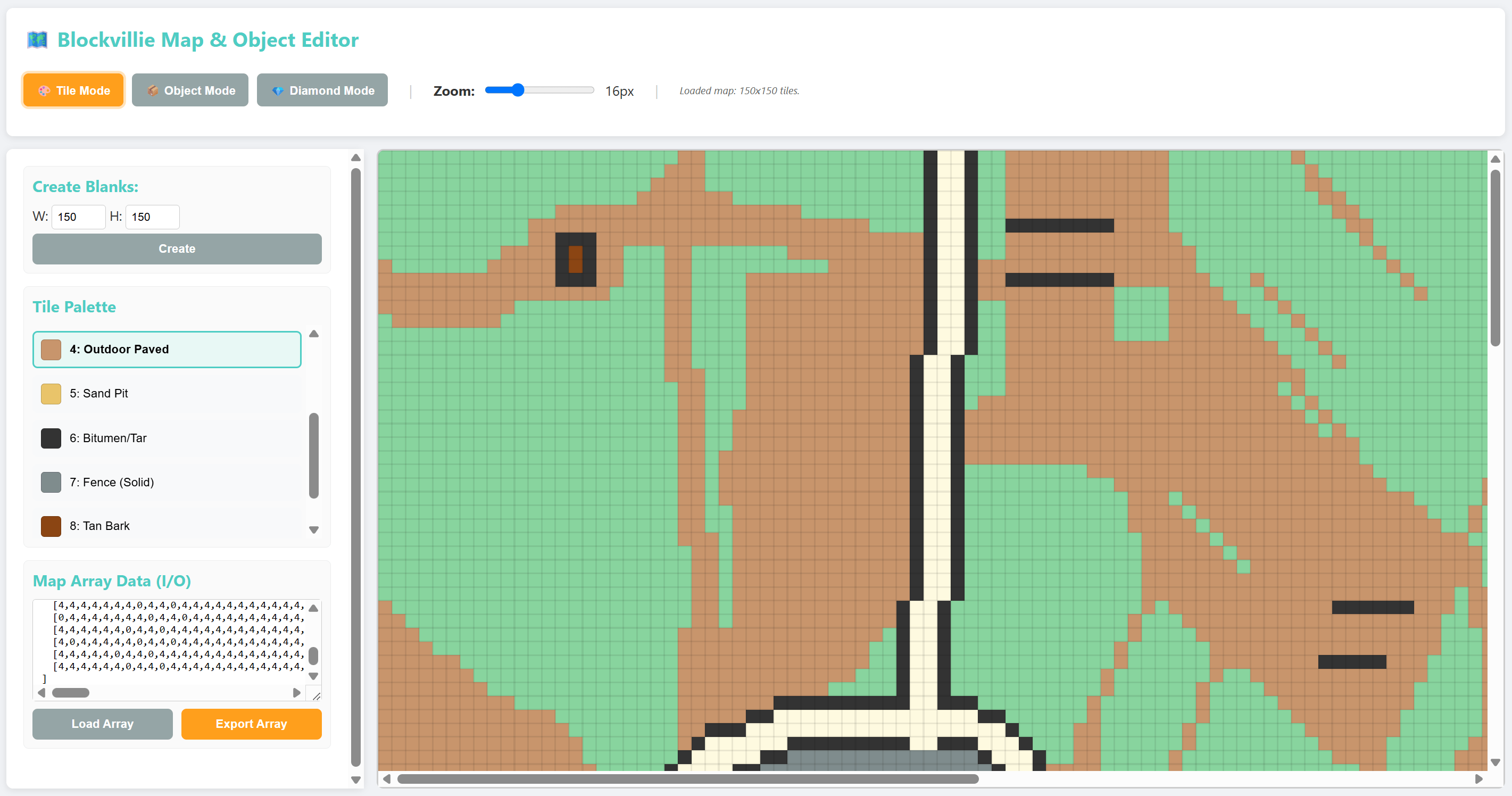Focus the height H input field
Image resolution: width=1512 pixels, height=796 pixels.
153,217
